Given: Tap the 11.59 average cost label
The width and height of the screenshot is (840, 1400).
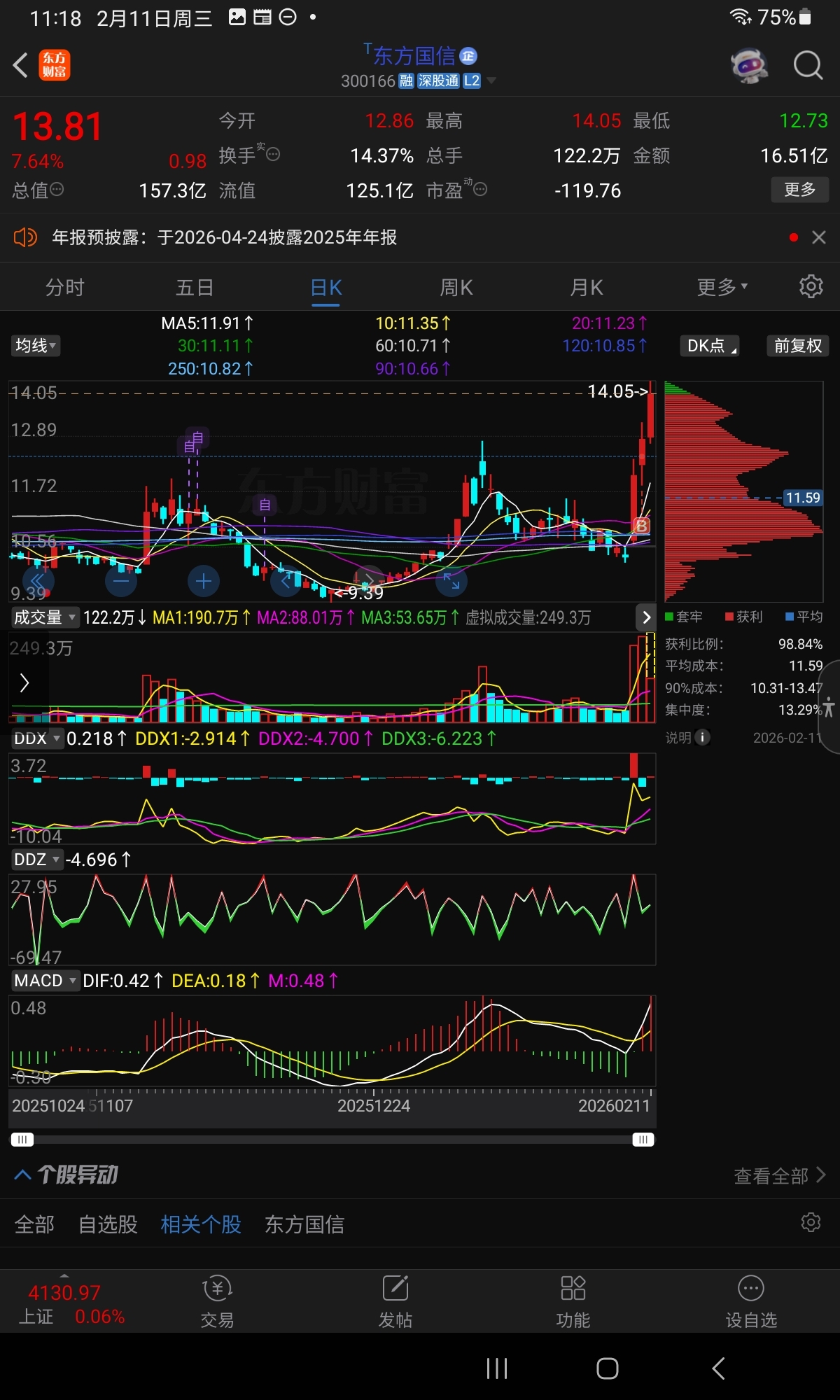Looking at the screenshot, I should [x=802, y=498].
